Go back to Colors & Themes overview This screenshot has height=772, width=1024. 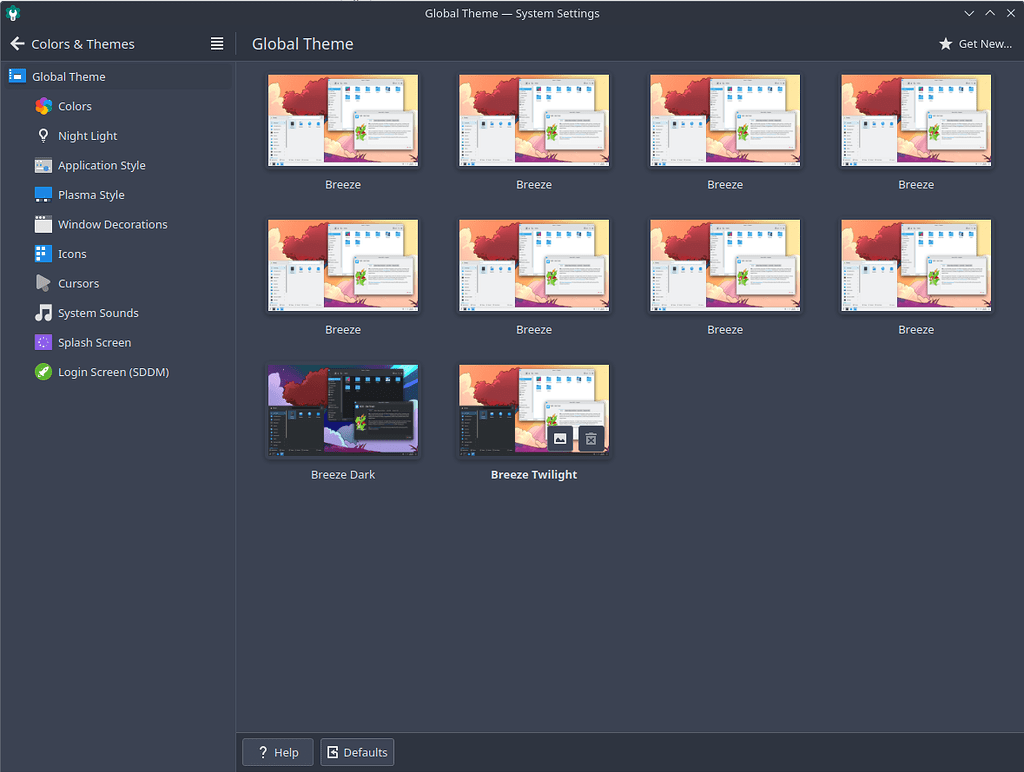[17, 43]
